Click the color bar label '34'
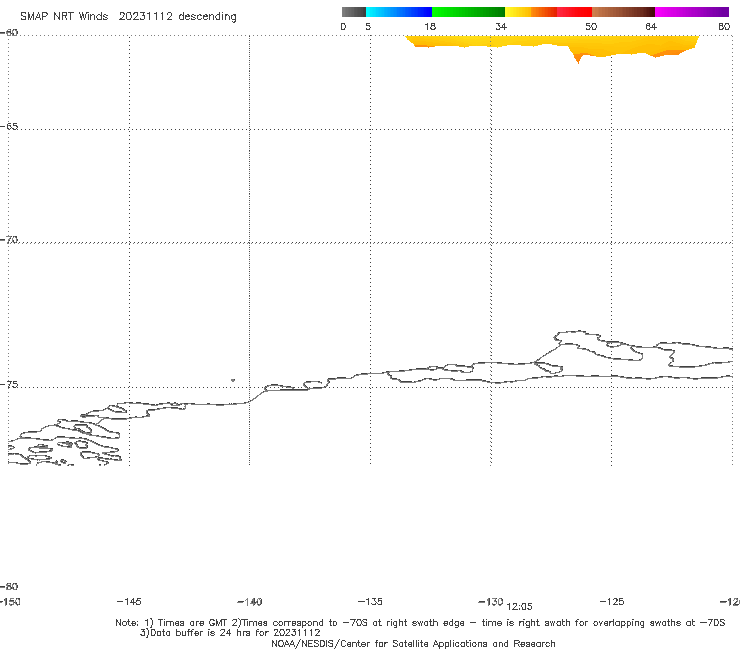This screenshot has height=650, width=740. click(501, 26)
